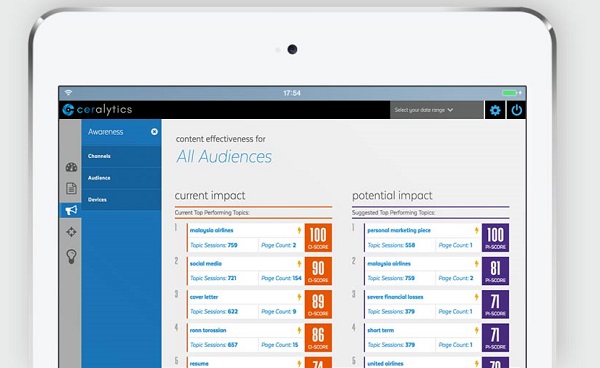Open the resume topic link
The width and height of the screenshot is (600, 368).
coord(199,363)
